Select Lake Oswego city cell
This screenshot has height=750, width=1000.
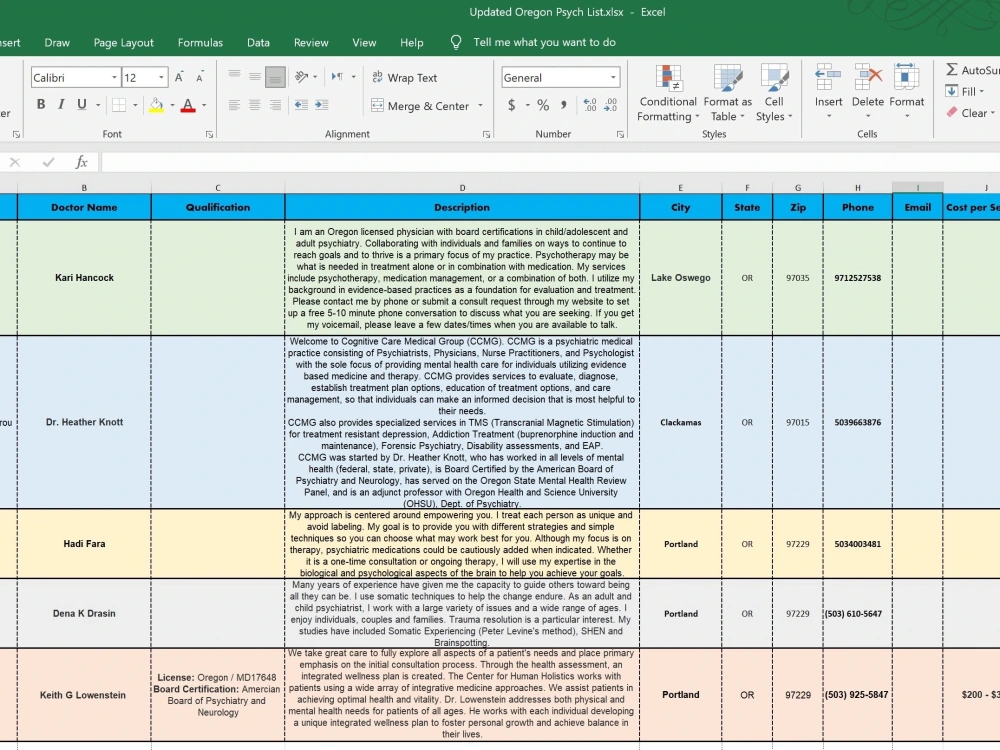click(x=680, y=277)
